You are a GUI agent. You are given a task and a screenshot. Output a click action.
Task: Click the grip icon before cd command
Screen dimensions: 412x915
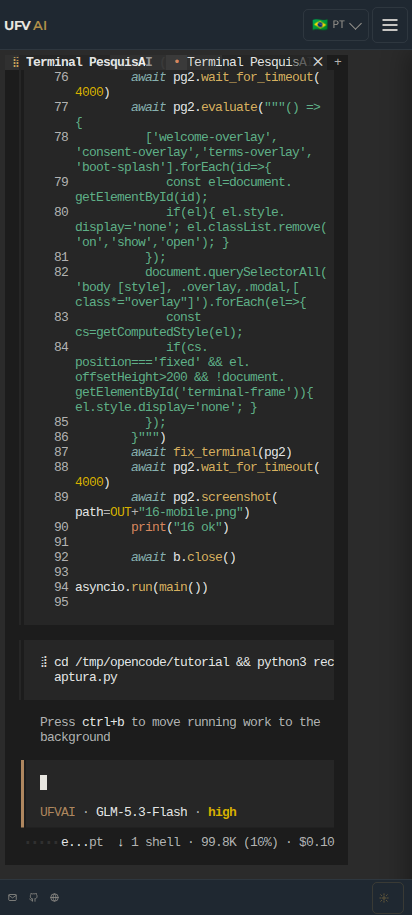point(44,663)
